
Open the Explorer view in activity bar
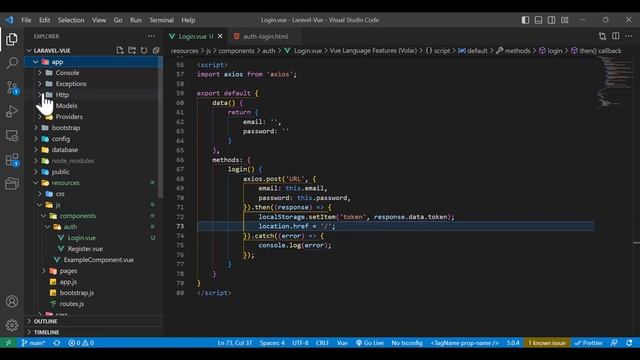point(12,39)
